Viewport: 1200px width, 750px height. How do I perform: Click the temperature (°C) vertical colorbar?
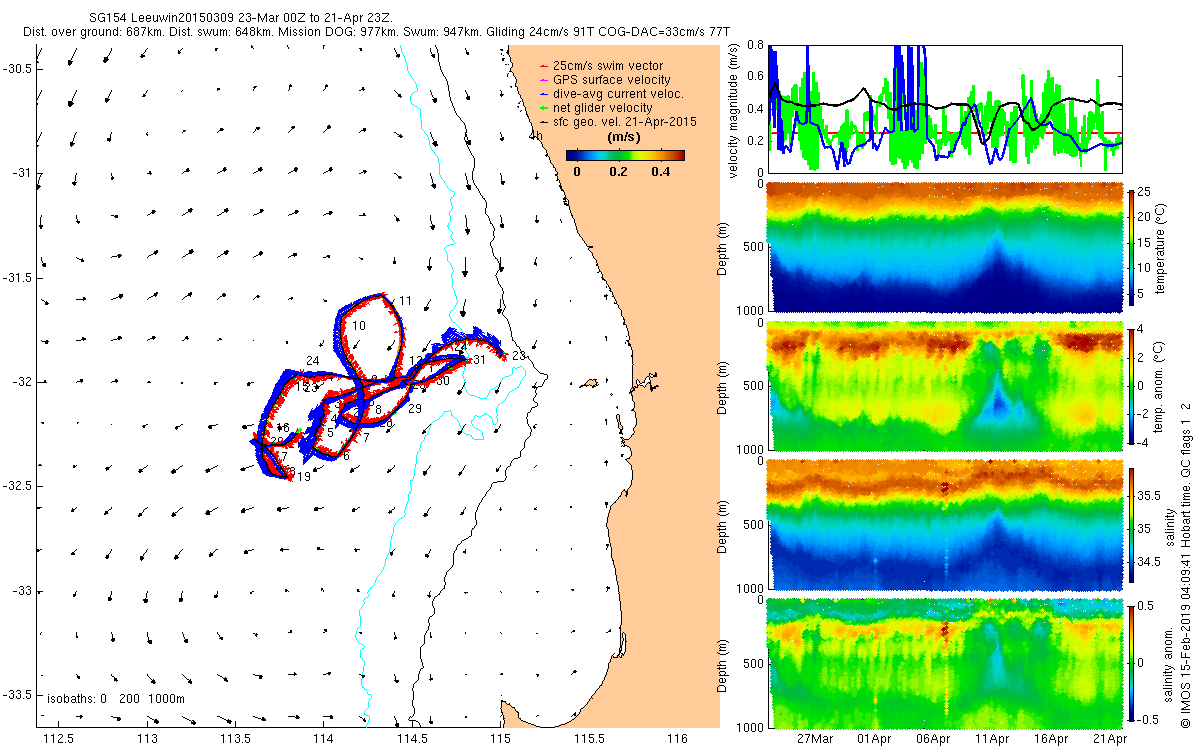[x=1131, y=248]
